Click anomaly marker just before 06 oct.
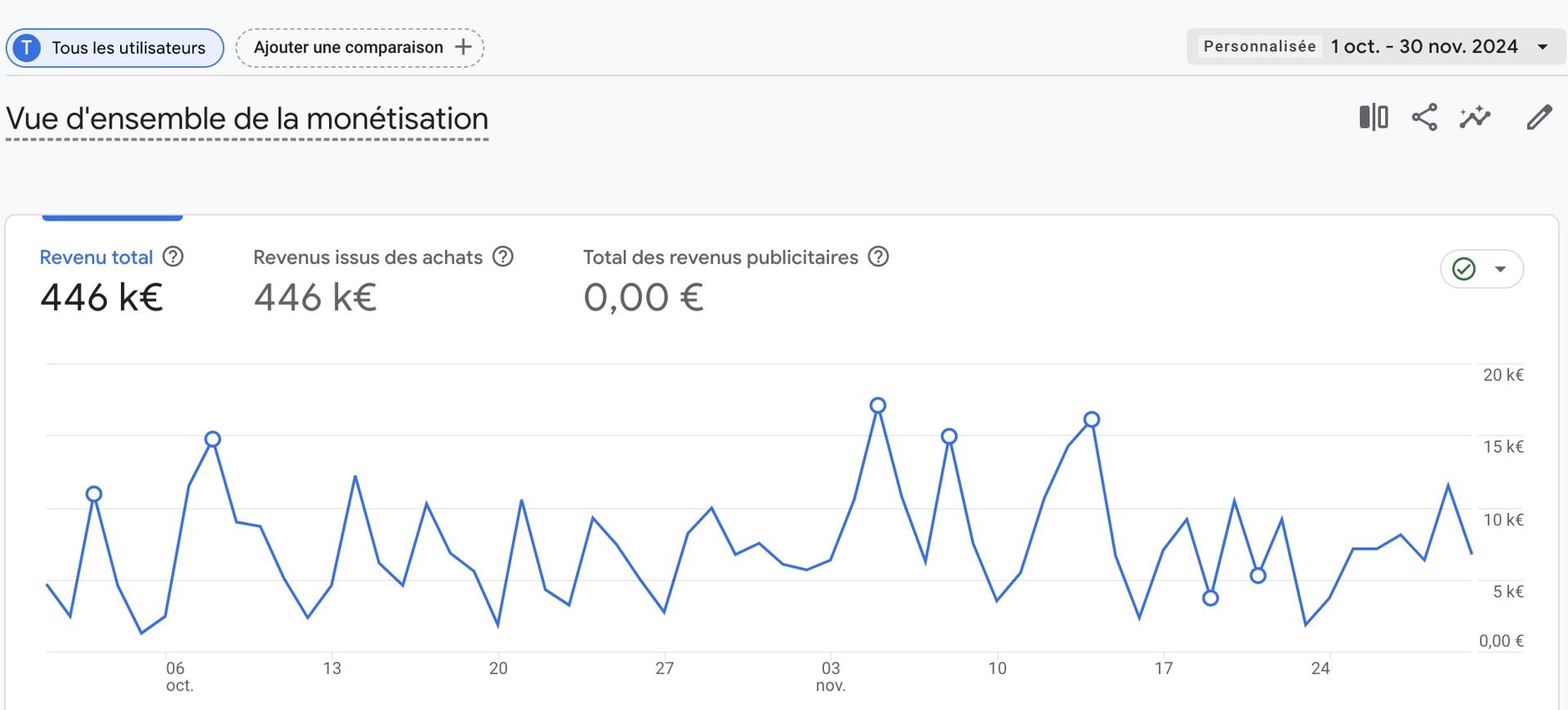The image size is (1568, 710). tap(94, 493)
